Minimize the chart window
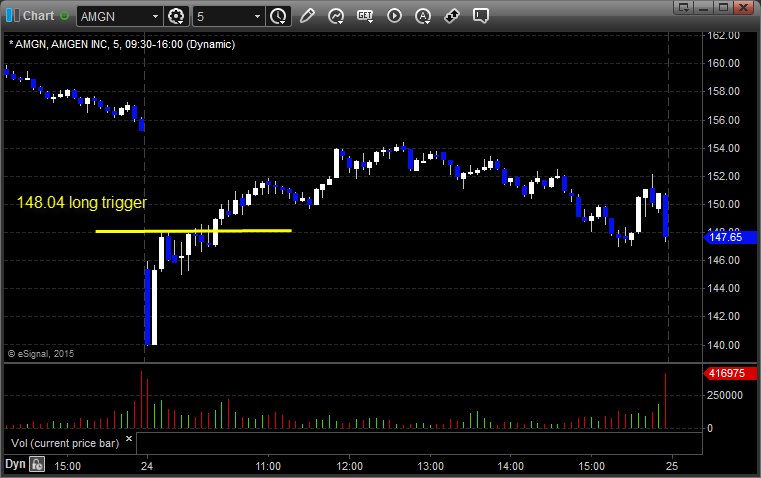Image resolution: width=761 pixels, height=478 pixels. click(x=704, y=7)
